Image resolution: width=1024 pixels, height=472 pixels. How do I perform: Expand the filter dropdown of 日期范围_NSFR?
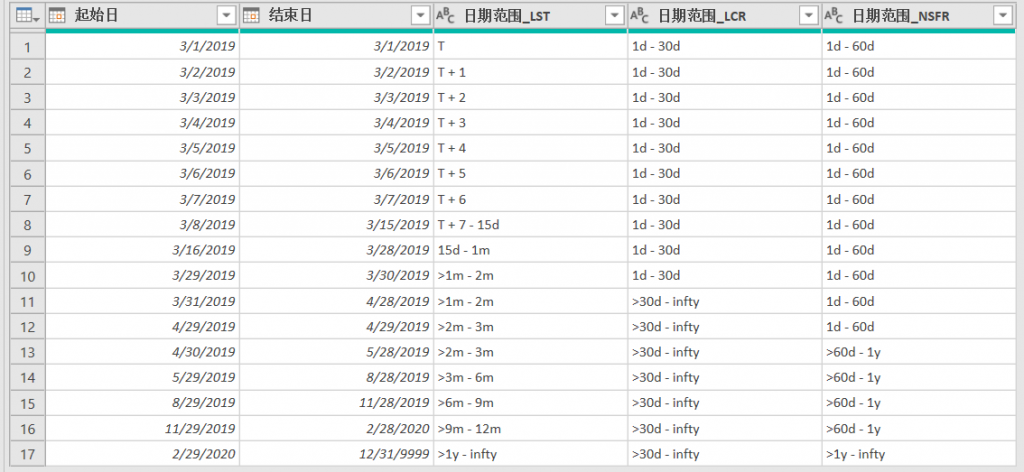click(x=1001, y=16)
